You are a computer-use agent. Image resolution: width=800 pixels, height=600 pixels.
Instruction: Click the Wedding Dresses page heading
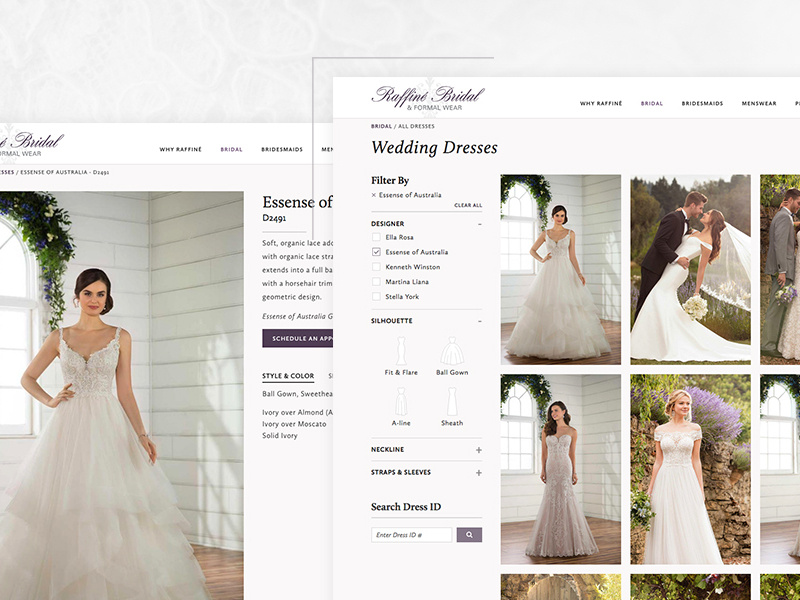(x=434, y=148)
